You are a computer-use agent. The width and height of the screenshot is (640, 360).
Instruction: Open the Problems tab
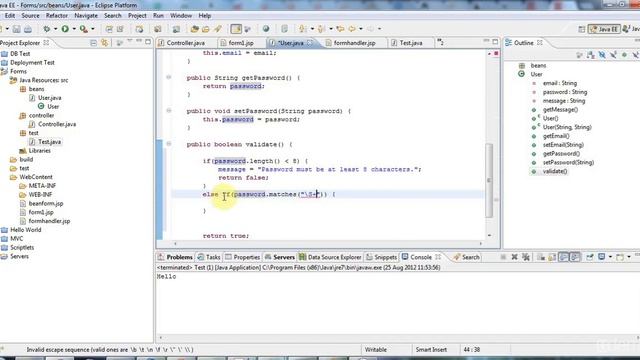pos(176,257)
